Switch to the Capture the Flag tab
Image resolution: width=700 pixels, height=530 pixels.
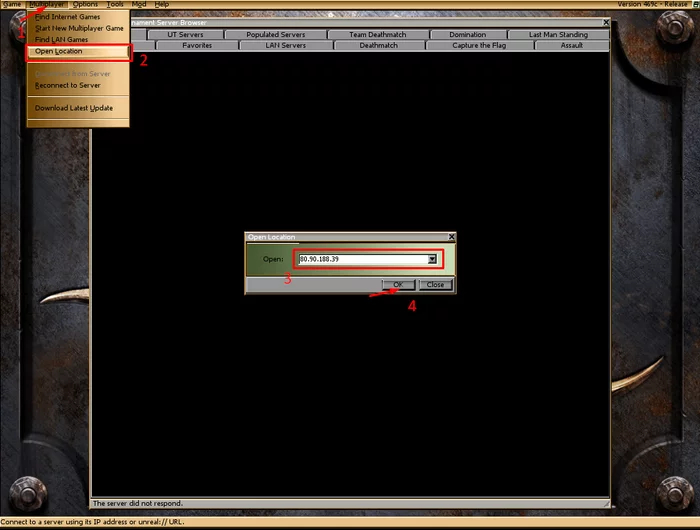pos(479,45)
